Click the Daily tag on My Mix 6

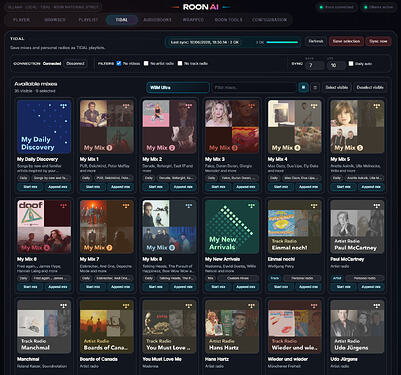point(23,278)
